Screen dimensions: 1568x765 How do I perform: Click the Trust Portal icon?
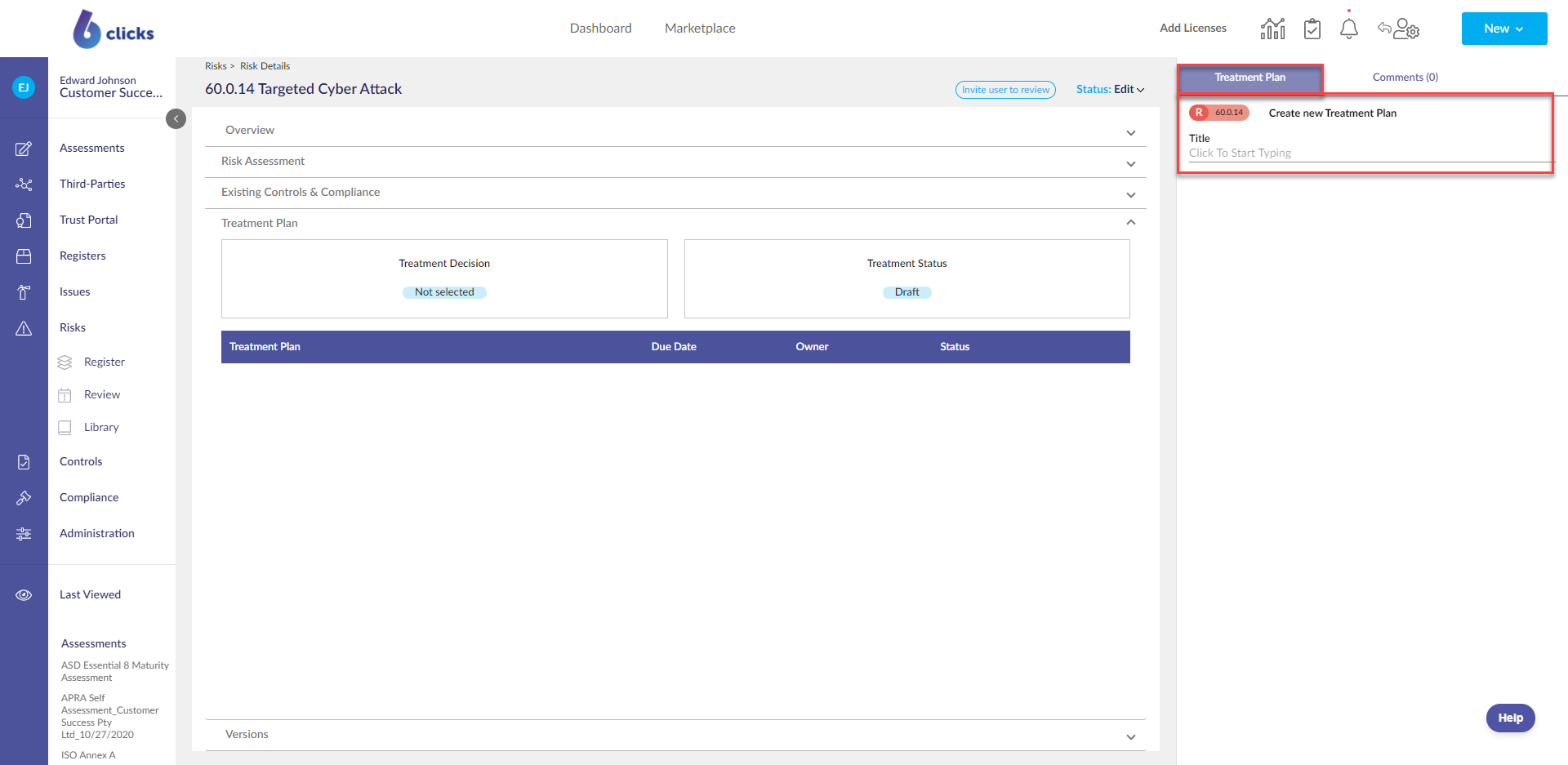click(x=24, y=220)
